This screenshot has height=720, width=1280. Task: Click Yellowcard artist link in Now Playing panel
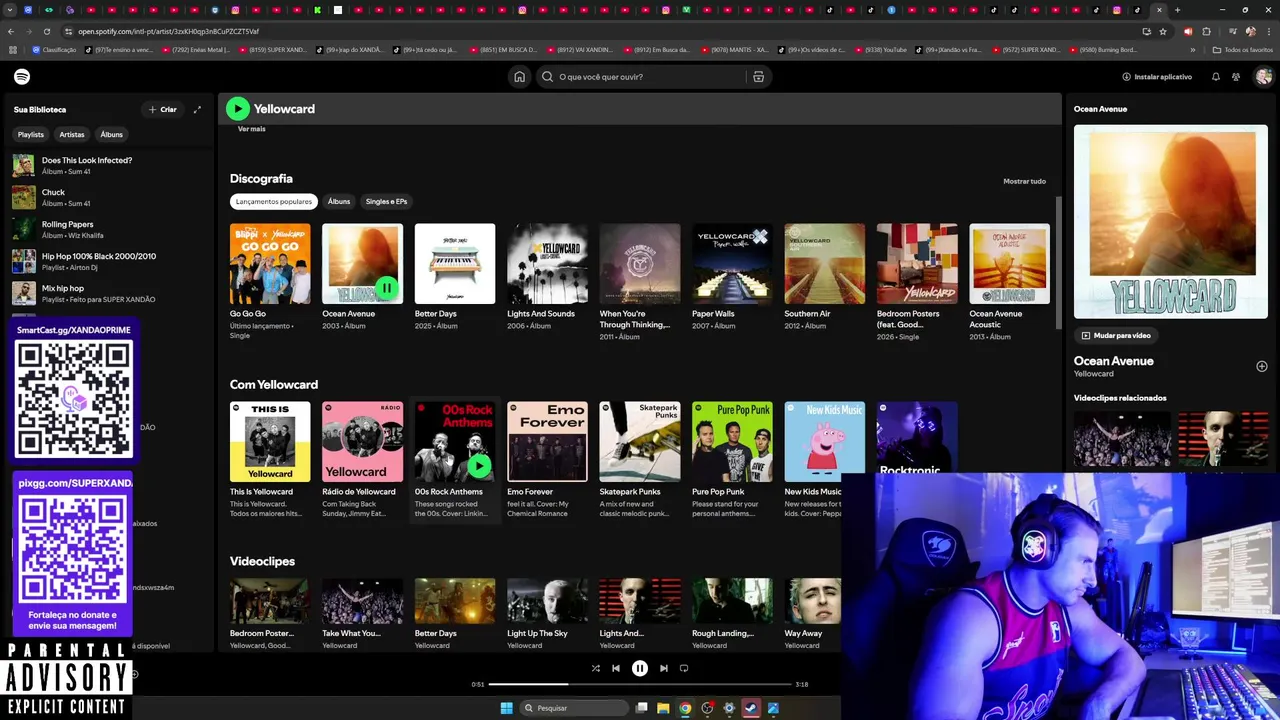click(1093, 374)
